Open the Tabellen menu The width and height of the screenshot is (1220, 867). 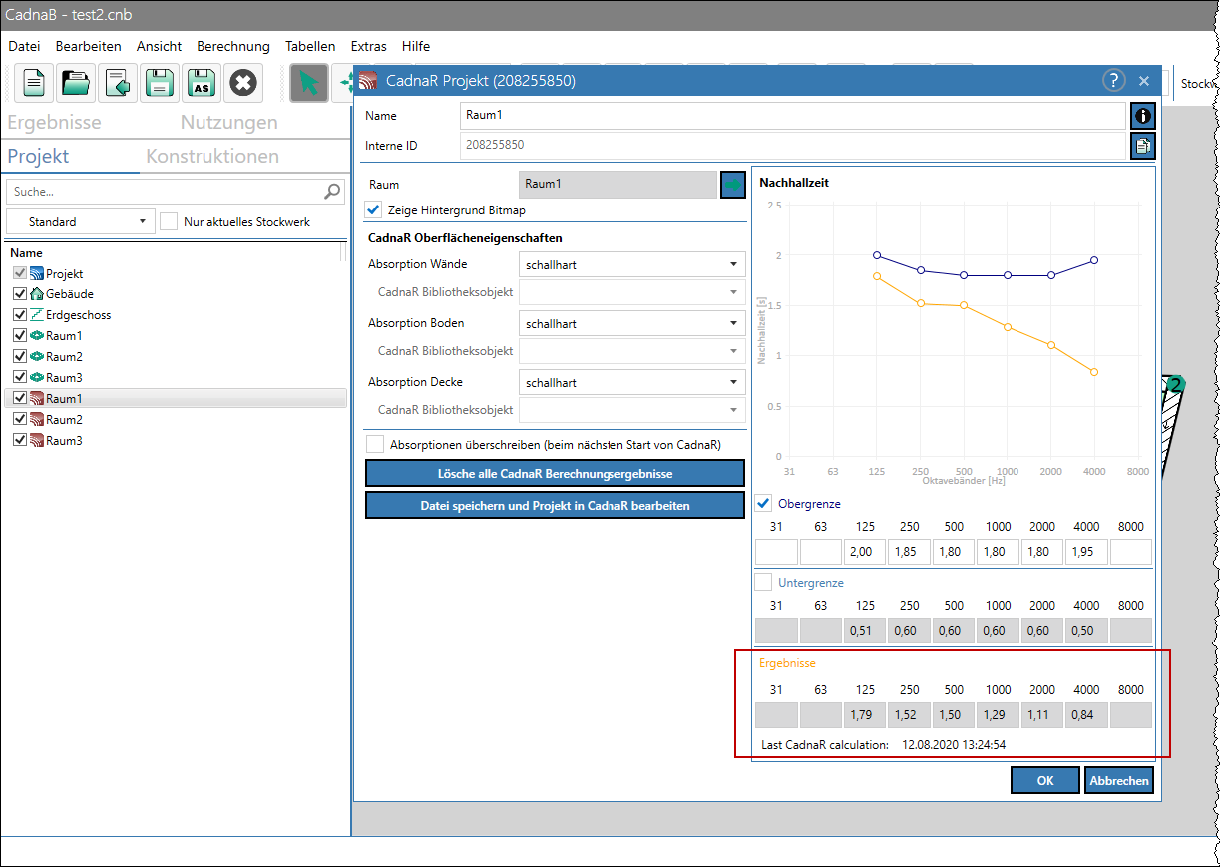coord(310,46)
